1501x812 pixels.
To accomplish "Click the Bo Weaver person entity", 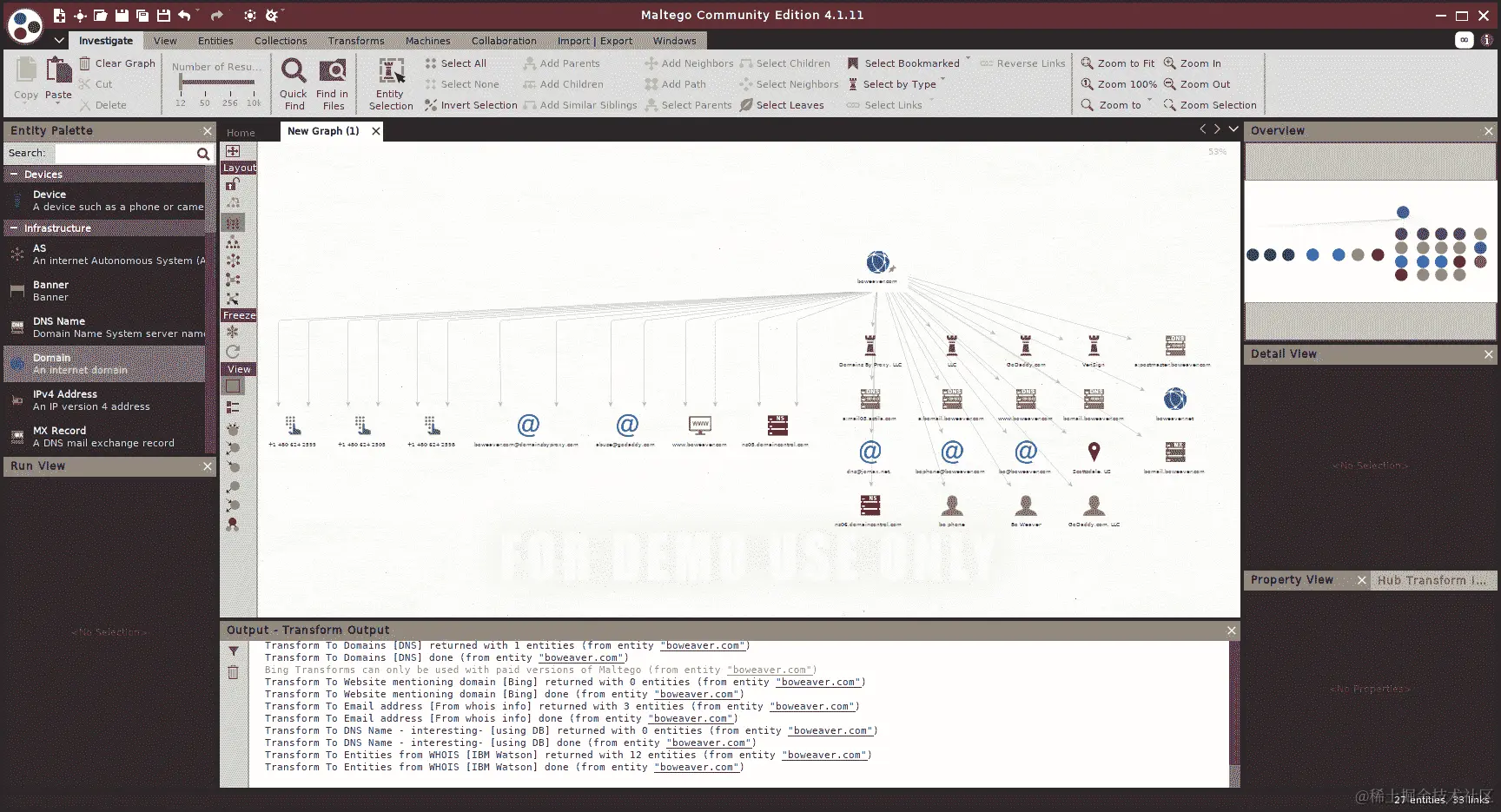I will (x=1026, y=505).
